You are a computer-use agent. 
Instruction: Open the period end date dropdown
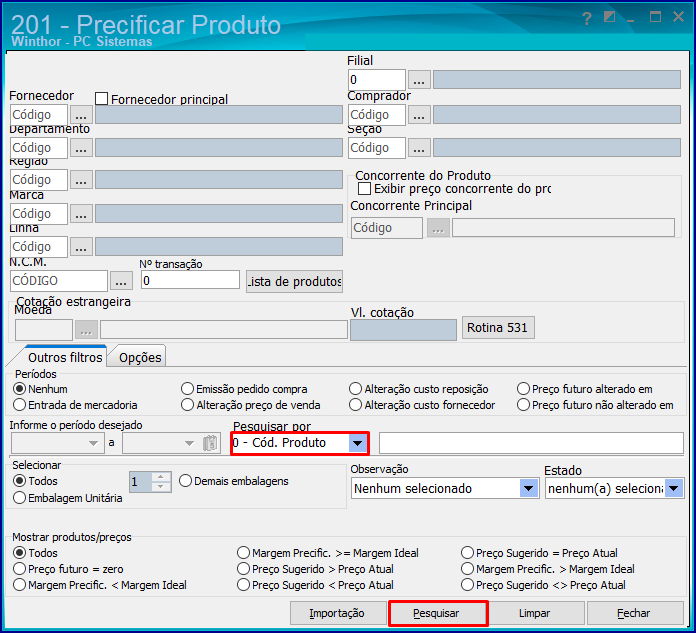(189, 443)
